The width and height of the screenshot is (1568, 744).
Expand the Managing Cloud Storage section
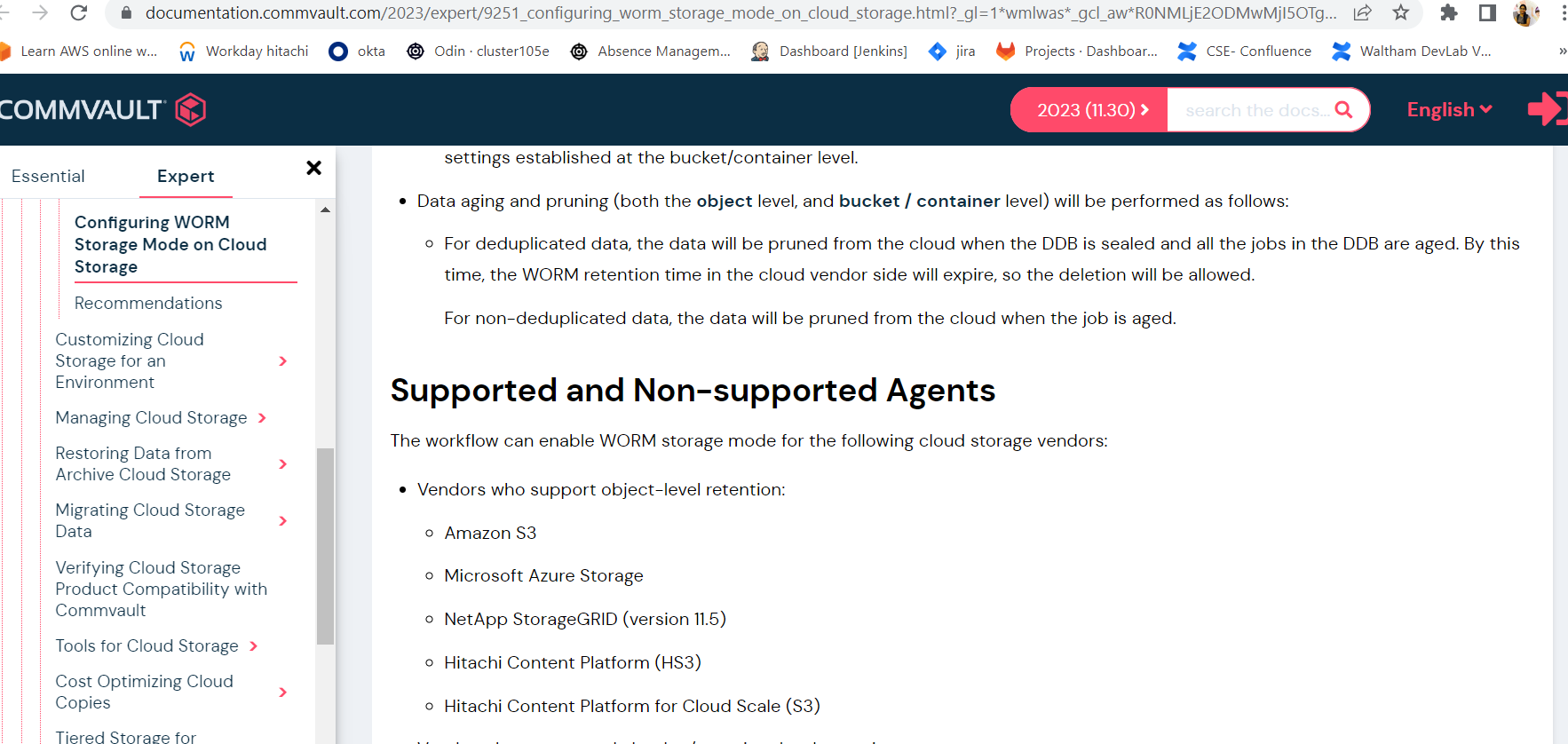click(x=262, y=418)
